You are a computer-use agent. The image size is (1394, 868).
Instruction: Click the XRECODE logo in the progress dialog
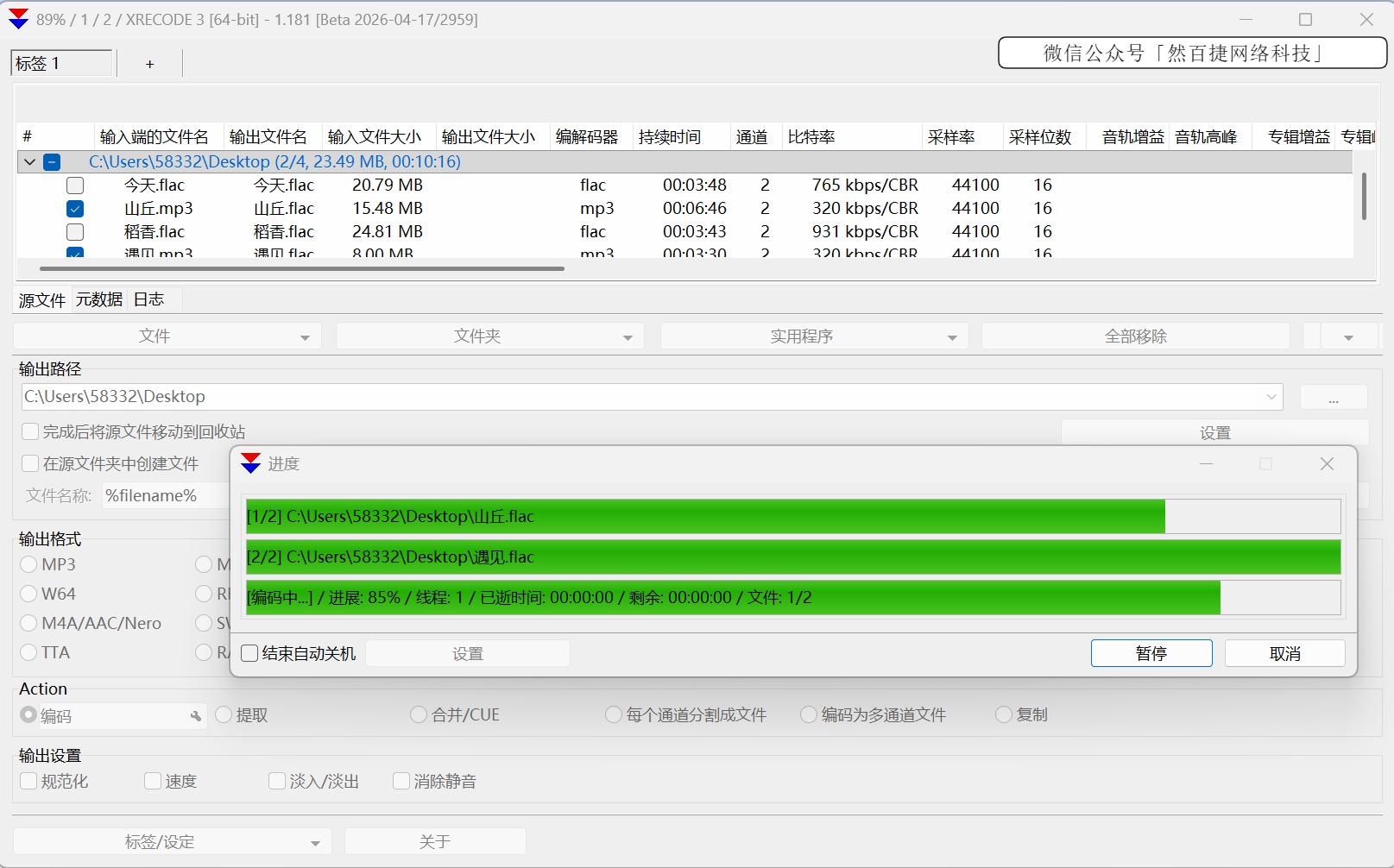click(x=250, y=463)
